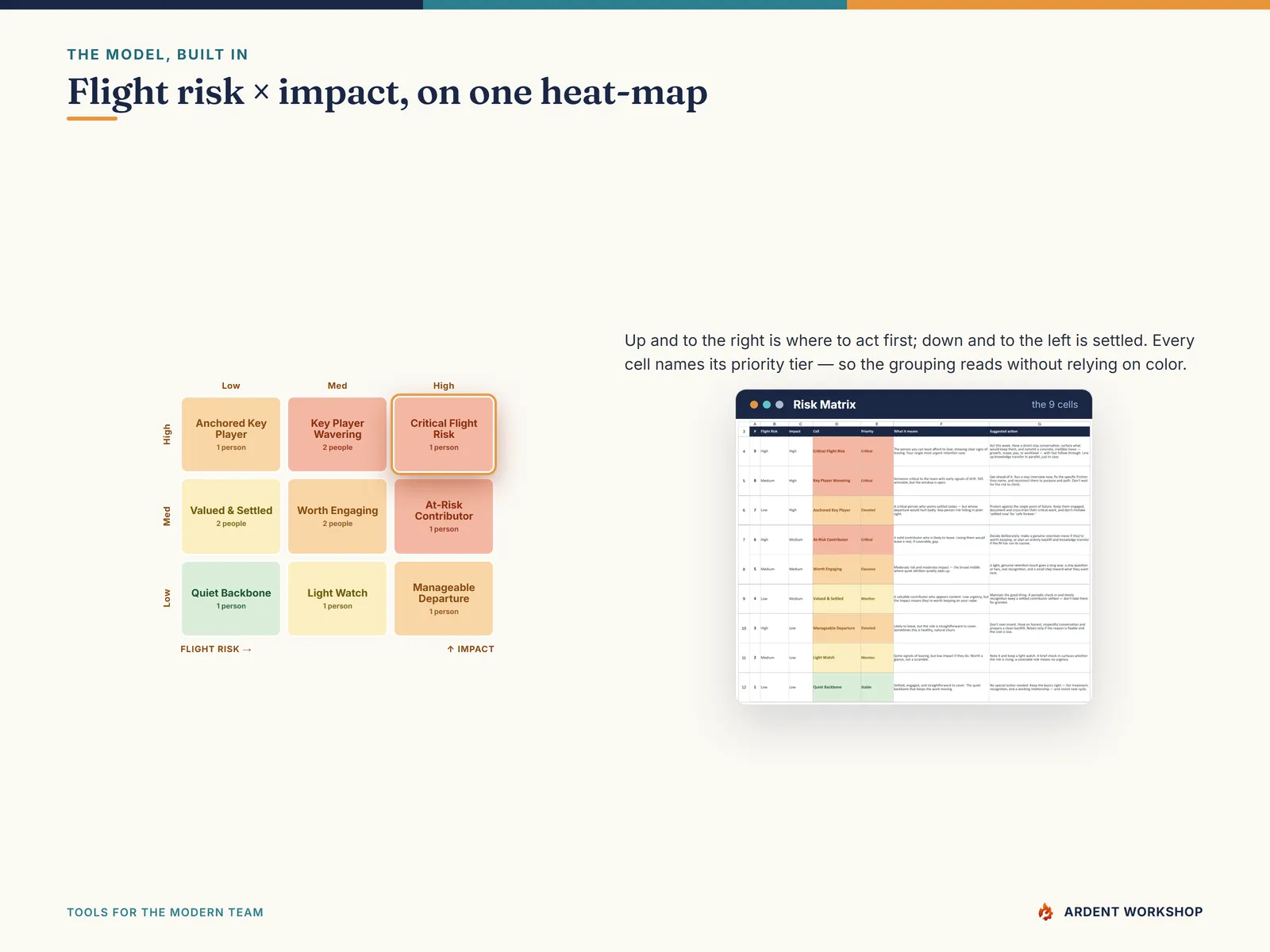This screenshot has height=952, width=1270.
Task: Click the 'THE MODEL, BUILT IN' eyebrow text
Action: pos(157,55)
